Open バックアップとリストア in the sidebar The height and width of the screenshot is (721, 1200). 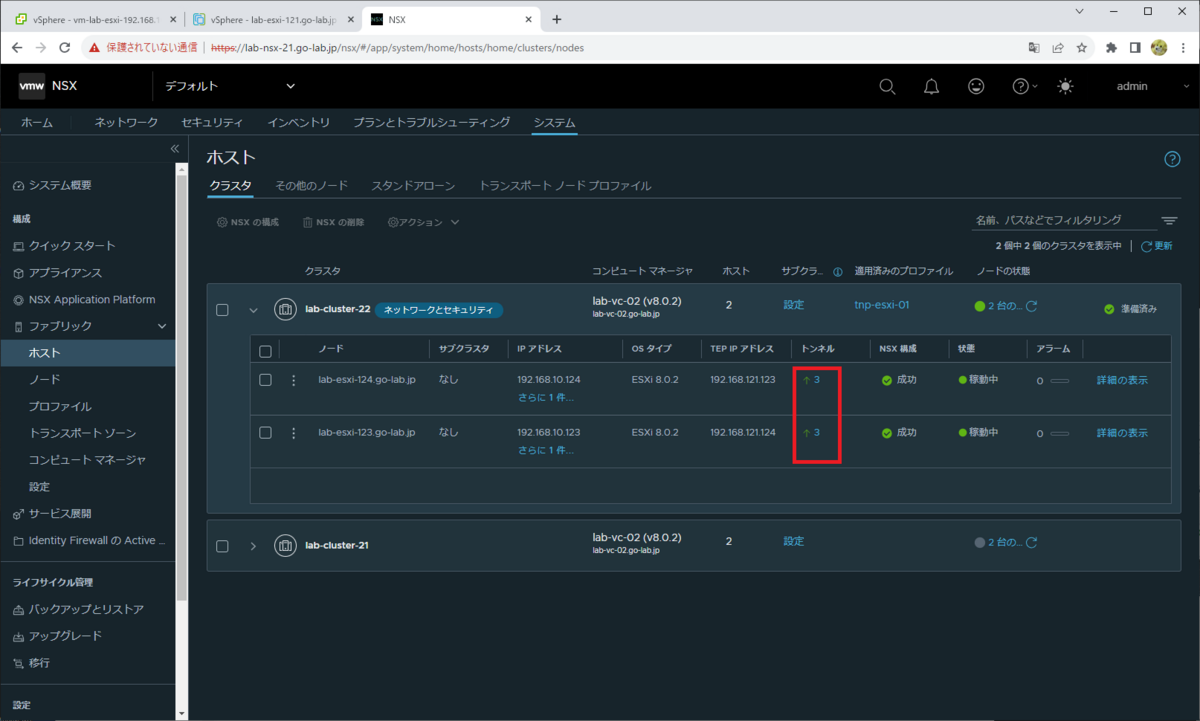(88, 609)
